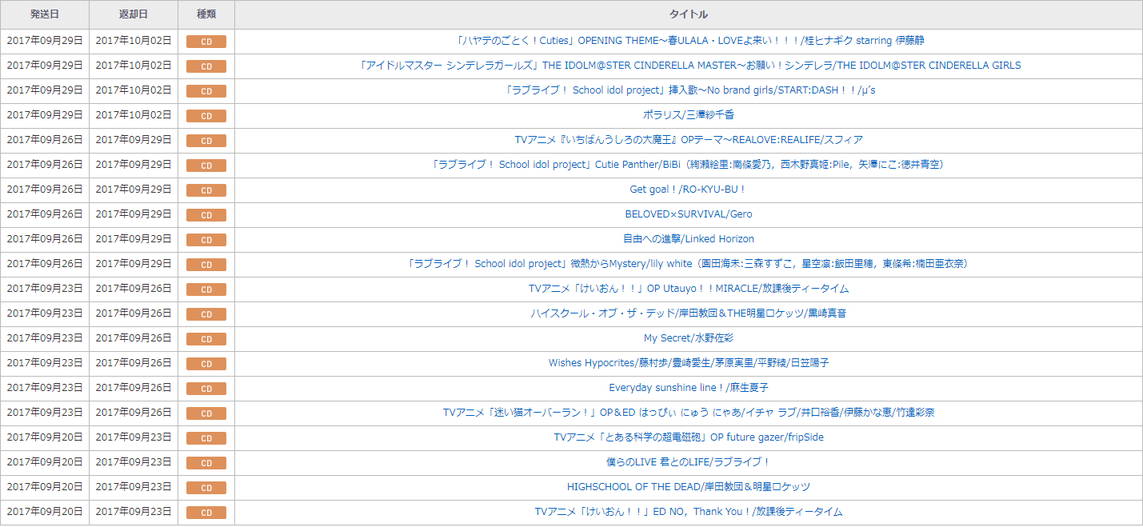Click the CD badge in HIGHSCHOOL OF THE DEAD/岸田教団＆明星ロケッツ row
Image resolution: width=1143 pixels, height=527 pixels.
(206, 488)
